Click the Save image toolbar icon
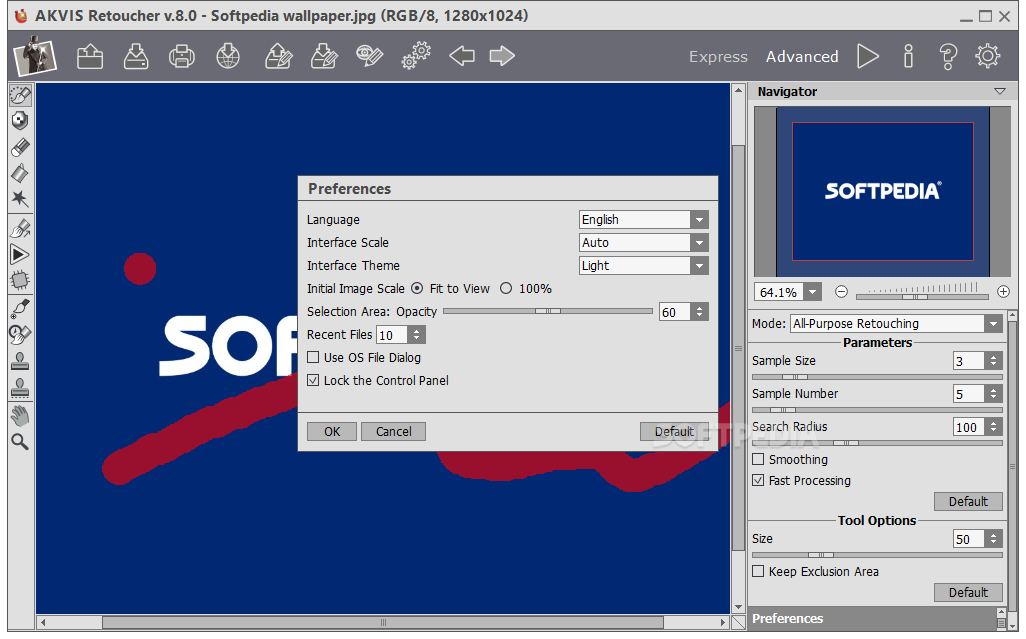This screenshot has height=639, width=1026. click(x=135, y=56)
